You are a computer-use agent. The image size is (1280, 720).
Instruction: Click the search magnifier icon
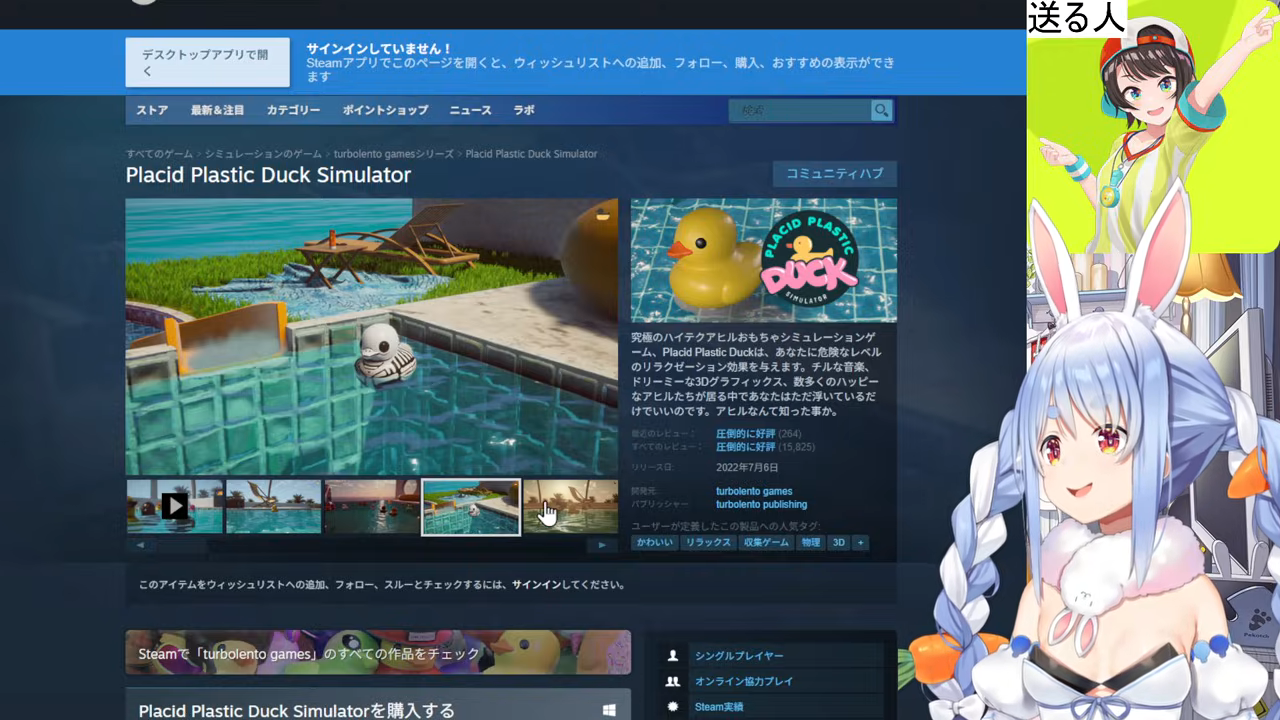pyautogui.click(x=881, y=111)
